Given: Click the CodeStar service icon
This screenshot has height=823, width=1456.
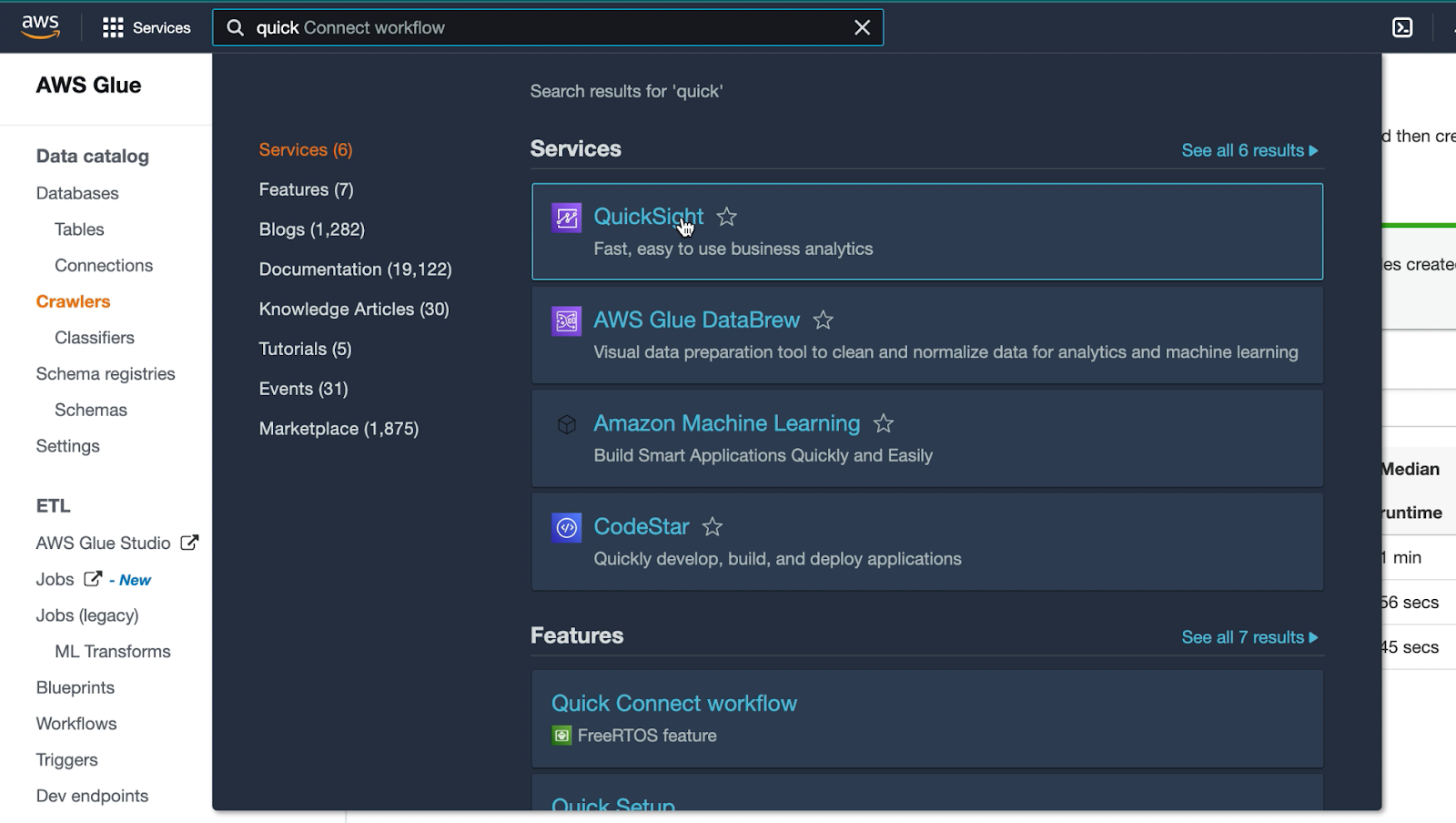Looking at the screenshot, I should click(x=566, y=527).
